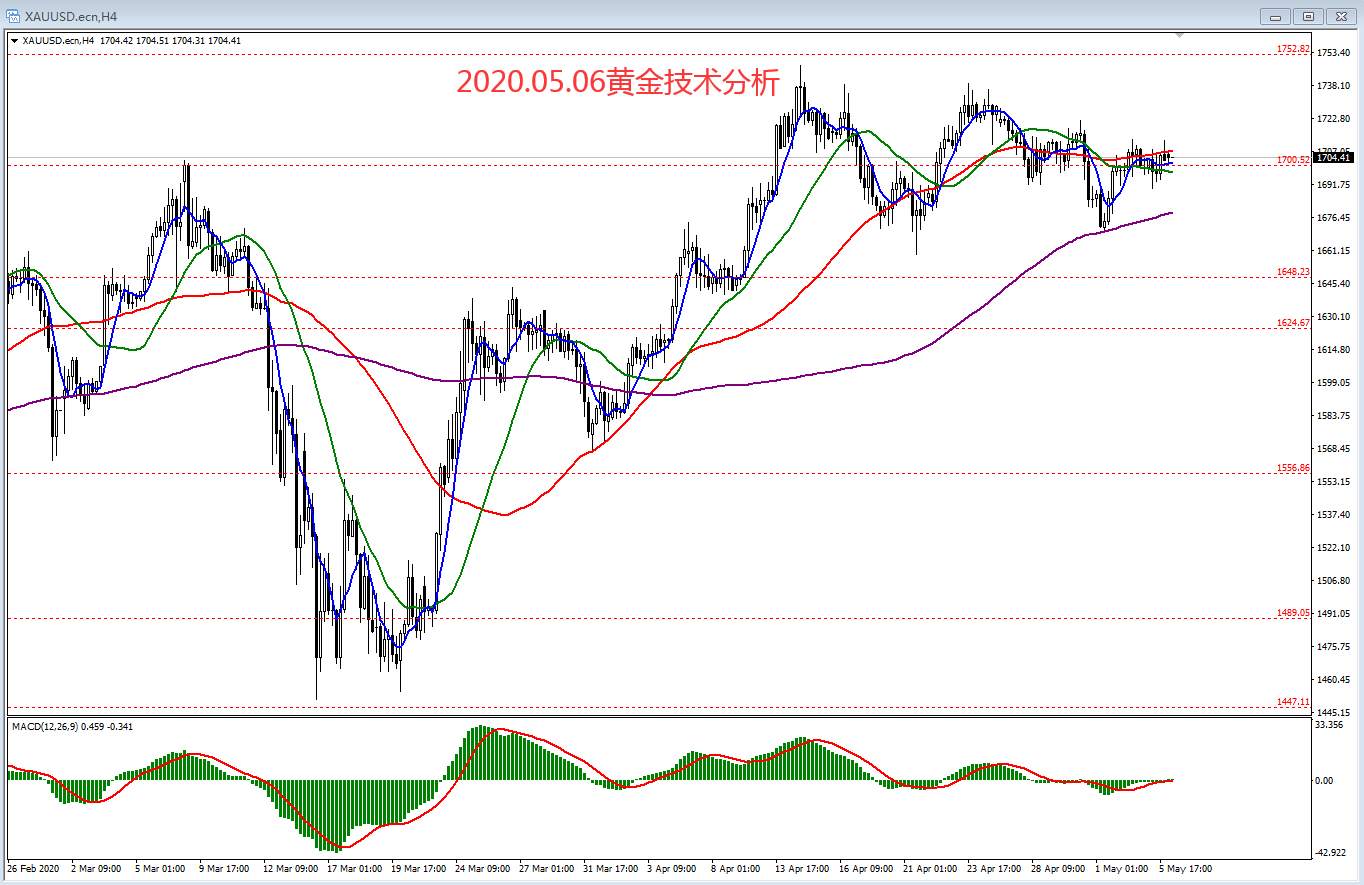Screen dimensions: 1364x885
Task: Open the one-click trading arrow before XAUUSD.ecn,H4 prices
Action: pyautogui.click(x=14, y=40)
